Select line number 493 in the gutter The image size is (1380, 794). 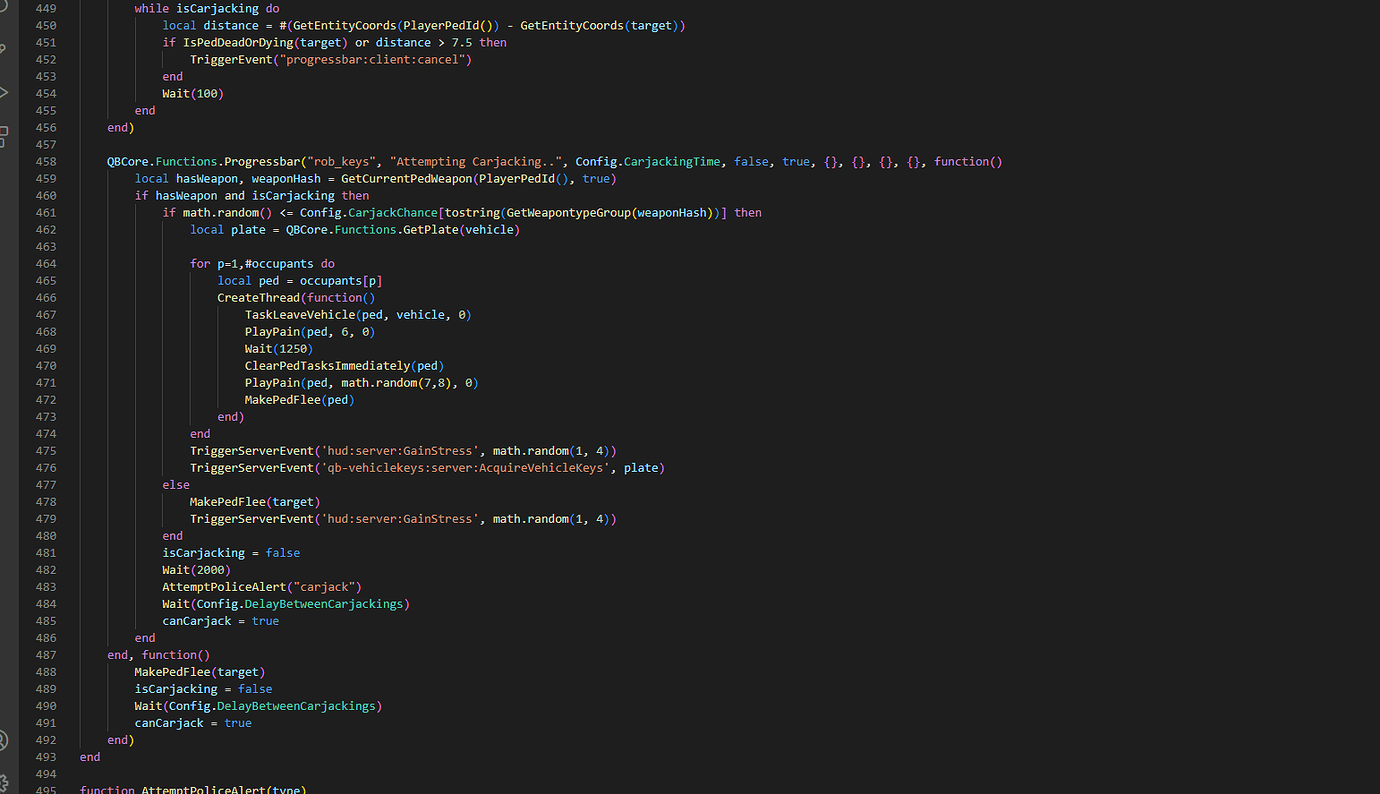pos(46,757)
